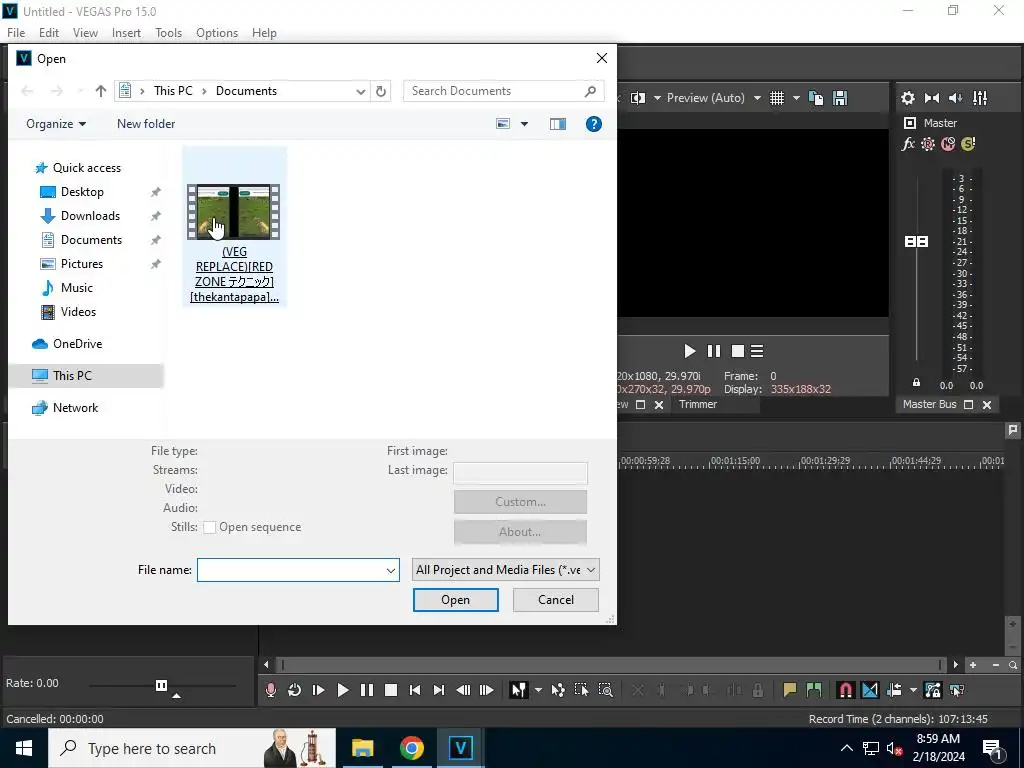The width and height of the screenshot is (1024, 768).
Task: Play in the video preview window
Action: point(690,351)
